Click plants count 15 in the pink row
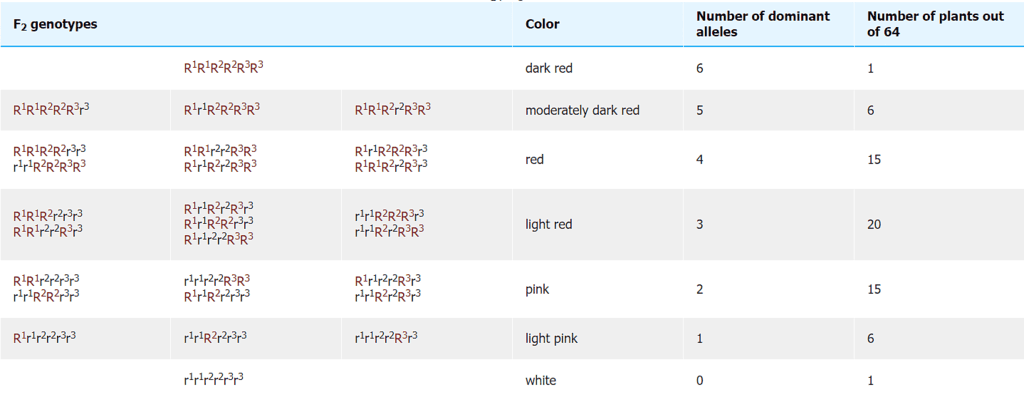This screenshot has height=402, width=1024. pos(874,289)
